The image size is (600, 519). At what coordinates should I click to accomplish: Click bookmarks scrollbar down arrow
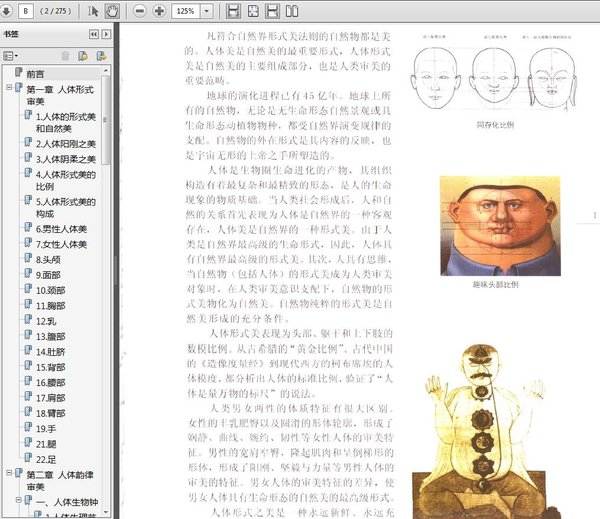[106, 512]
